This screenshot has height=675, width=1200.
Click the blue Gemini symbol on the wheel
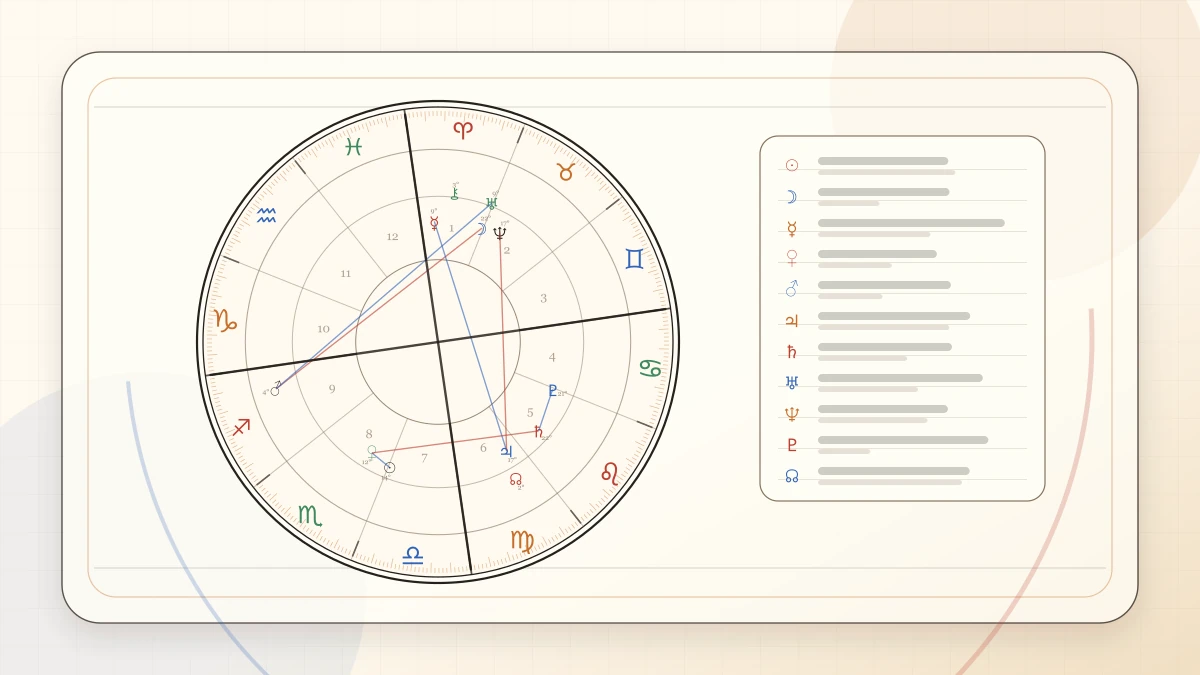point(634,259)
